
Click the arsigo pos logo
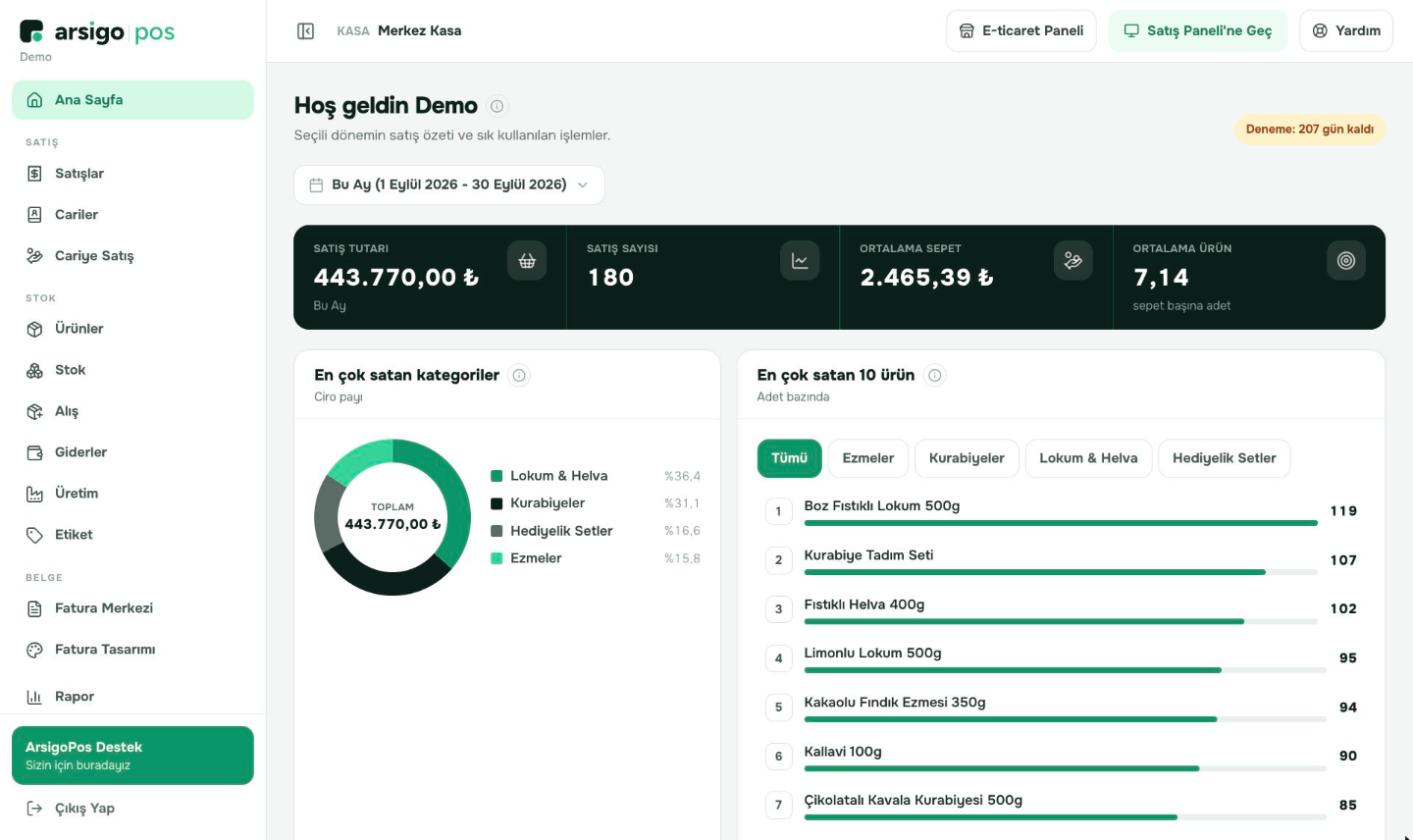coord(97,32)
